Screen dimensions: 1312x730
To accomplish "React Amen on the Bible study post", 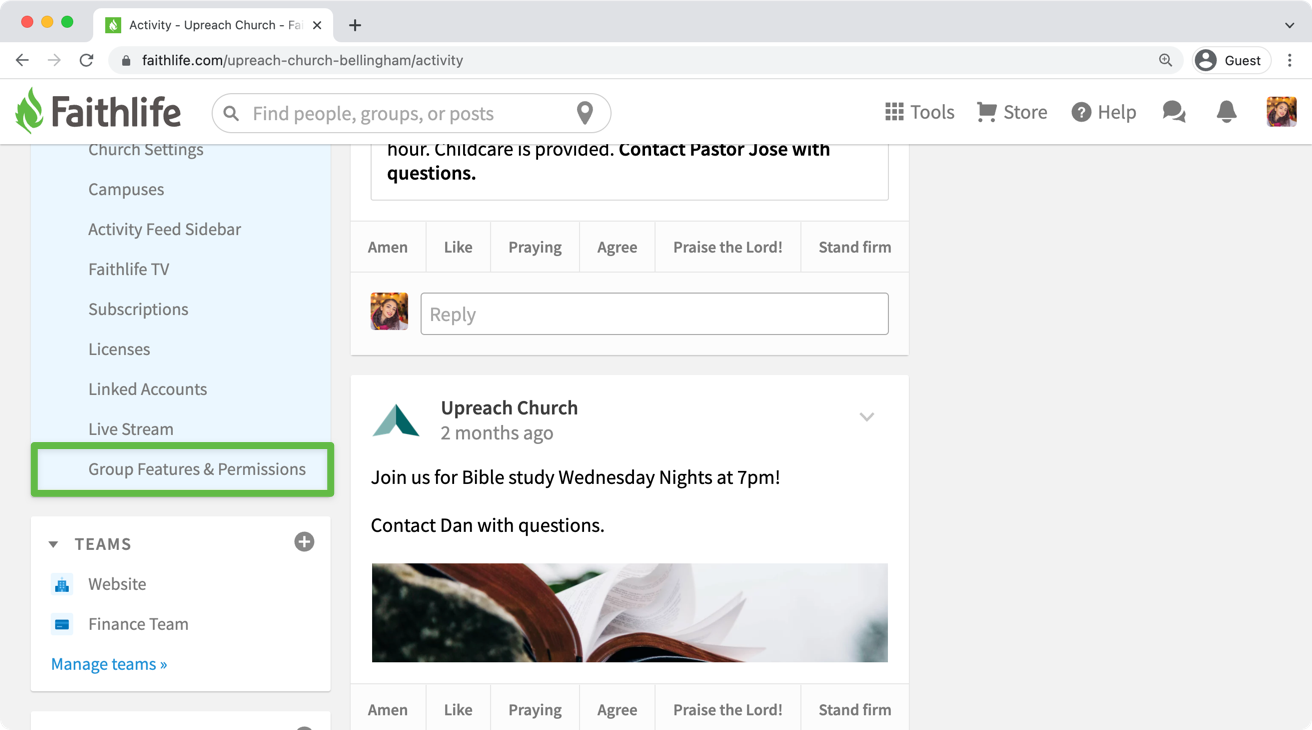I will (388, 709).
